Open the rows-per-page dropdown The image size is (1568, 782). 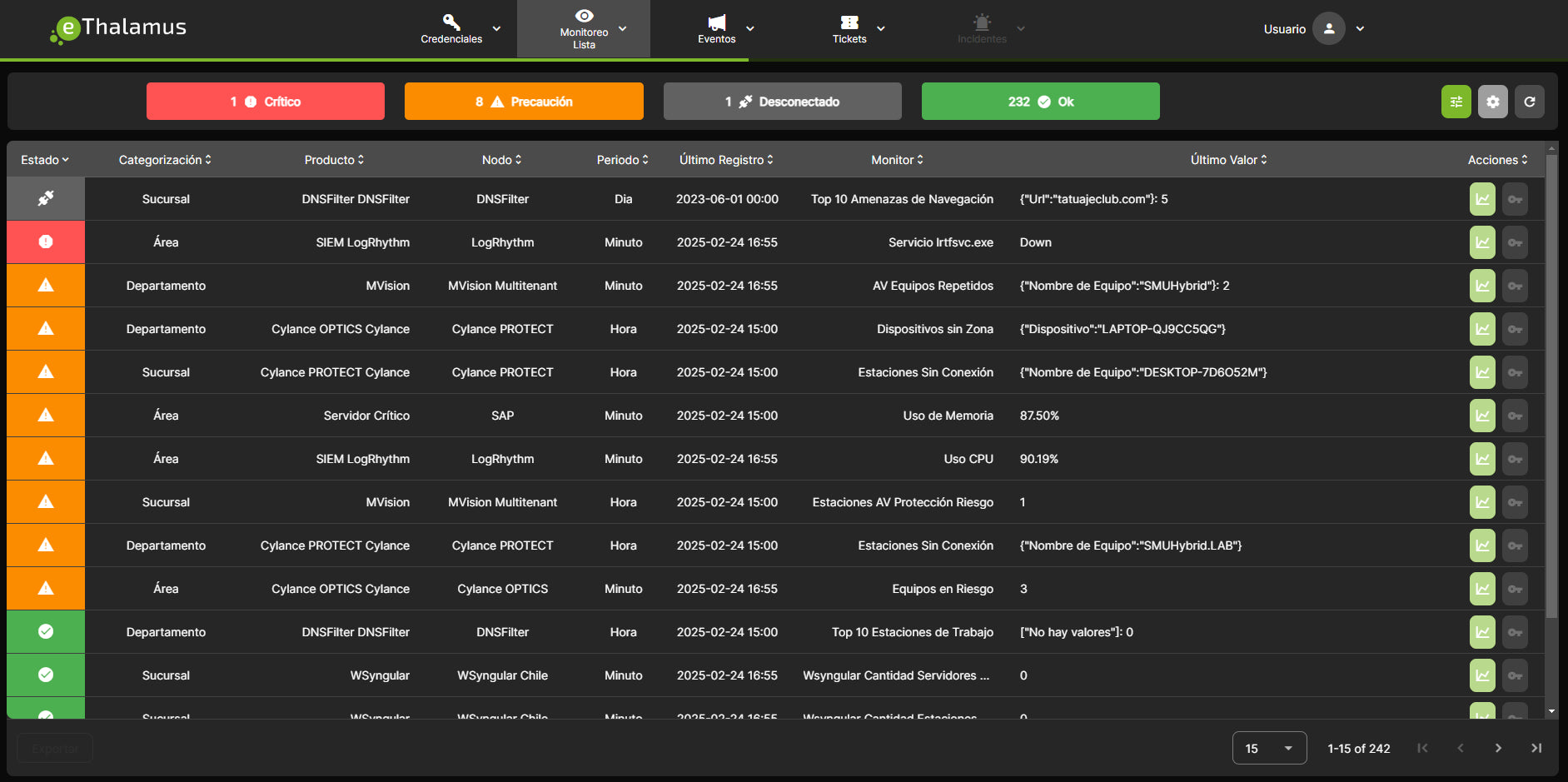click(x=1268, y=748)
